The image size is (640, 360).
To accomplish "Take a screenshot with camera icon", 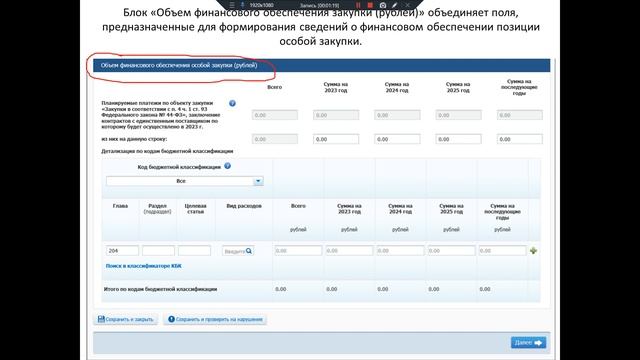I will (x=383, y=5).
